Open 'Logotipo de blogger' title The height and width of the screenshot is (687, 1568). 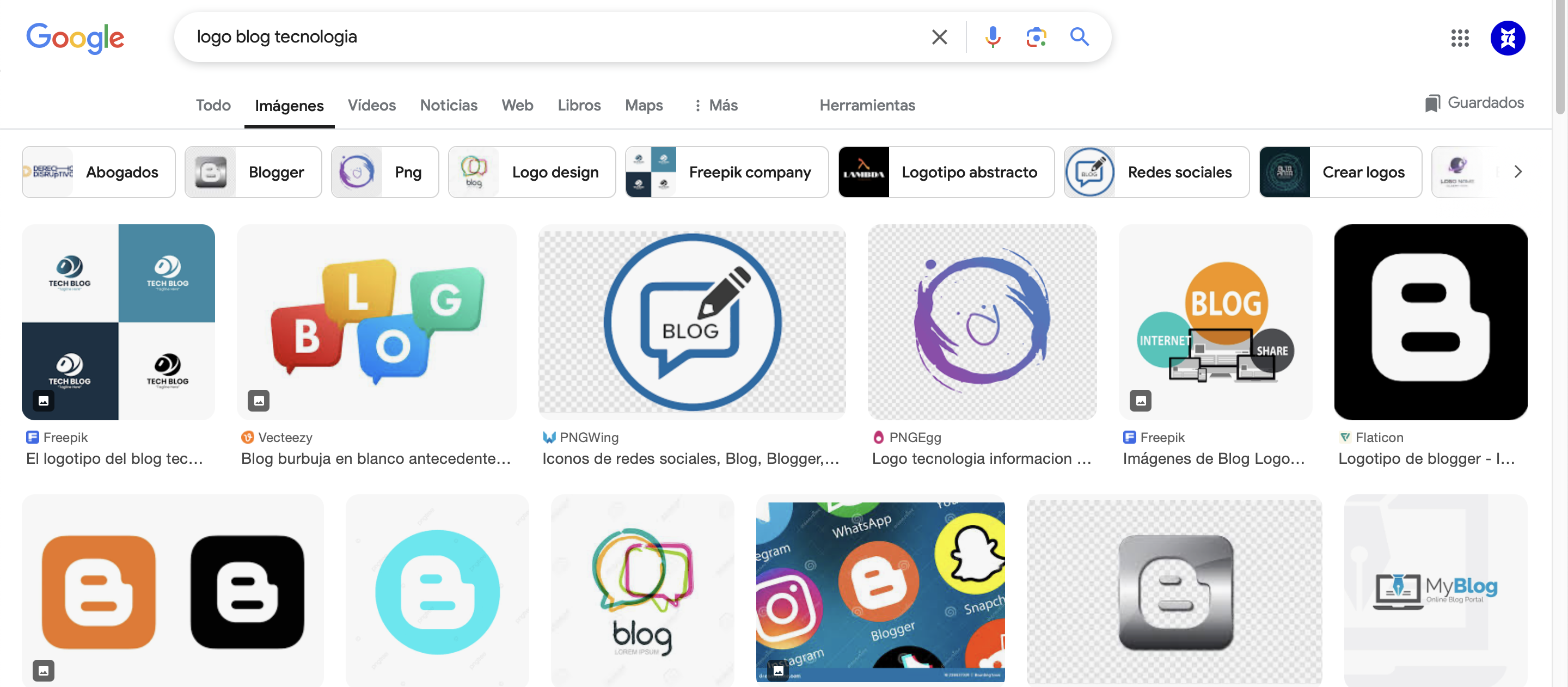[1427, 459]
